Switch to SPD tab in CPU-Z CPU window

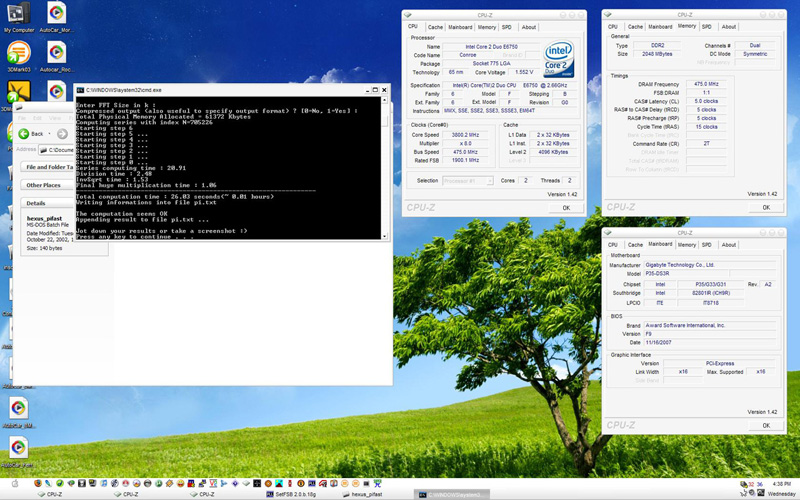click(x=507, y=27)
